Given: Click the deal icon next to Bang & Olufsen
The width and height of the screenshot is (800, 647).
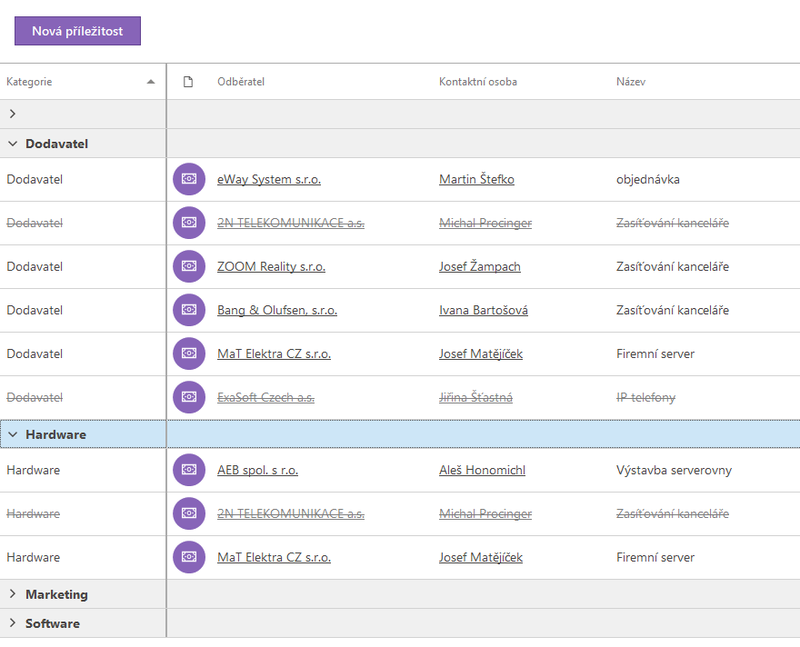Looking at the screenshot, I should coord(189,310).
